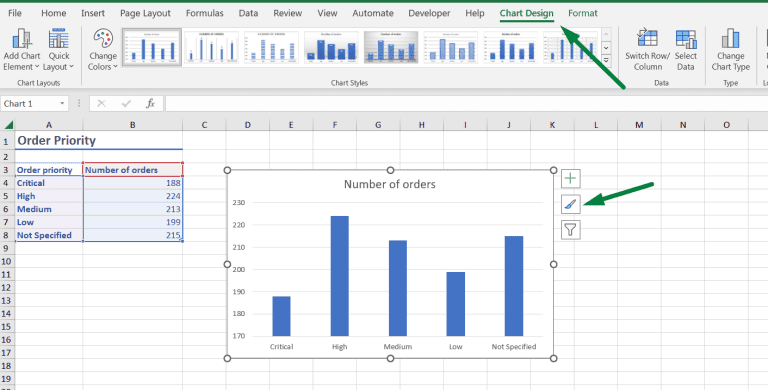Image resolution: width=768 pixels, height=390 pixels.
Task: Open the File tab
Action: (15, 13)
